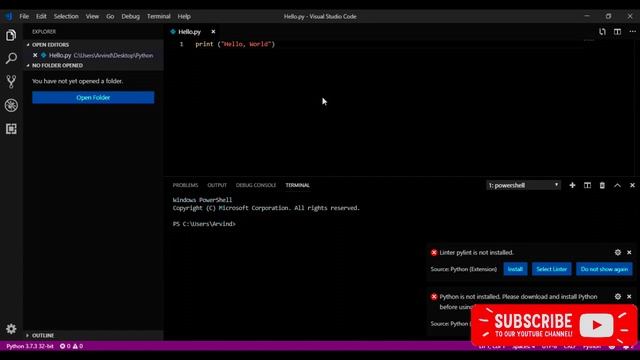Open the Manage gear in activity bar
The image size is (640, 360).
11,329
